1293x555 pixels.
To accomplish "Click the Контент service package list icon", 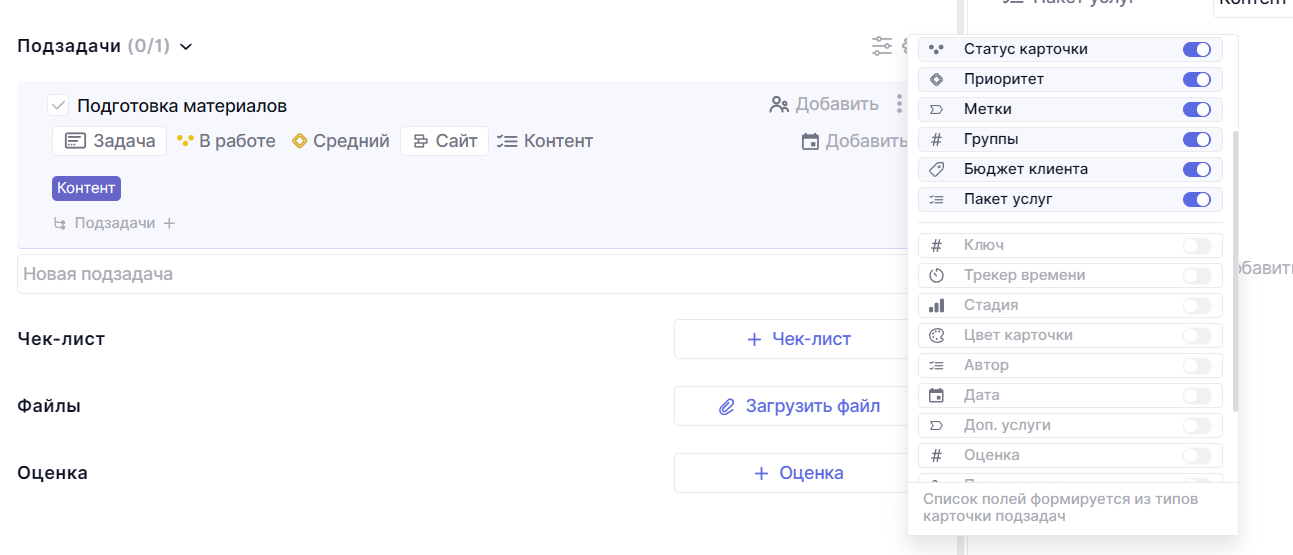I will pyautogui.click(x=507, y=141).
